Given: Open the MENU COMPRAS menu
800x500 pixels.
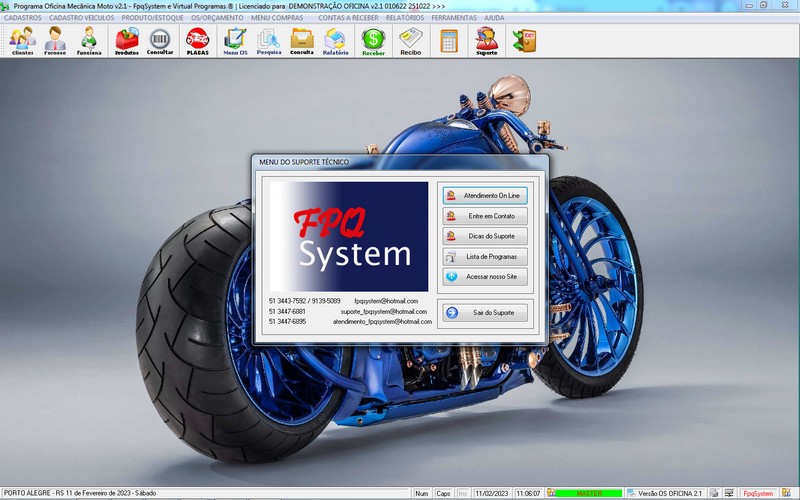Looking at the screenshot, I should coord(277,18).
